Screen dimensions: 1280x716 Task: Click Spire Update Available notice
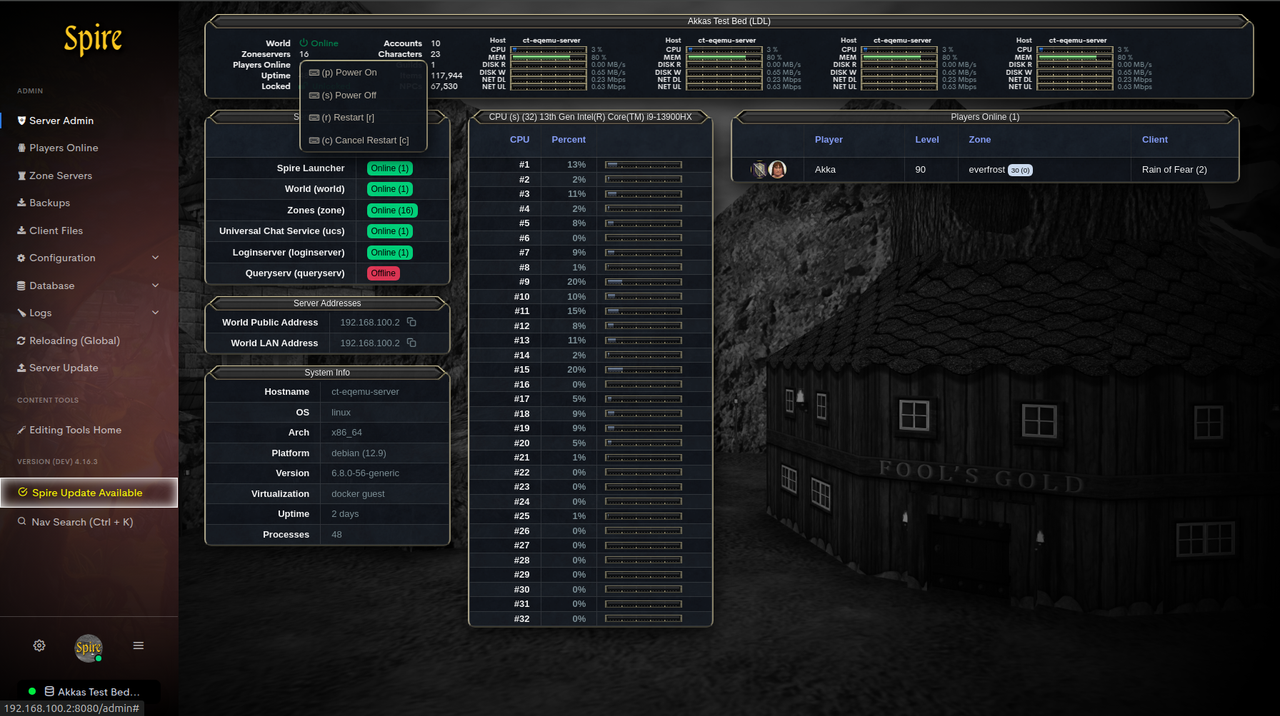[x=88, y=492]
